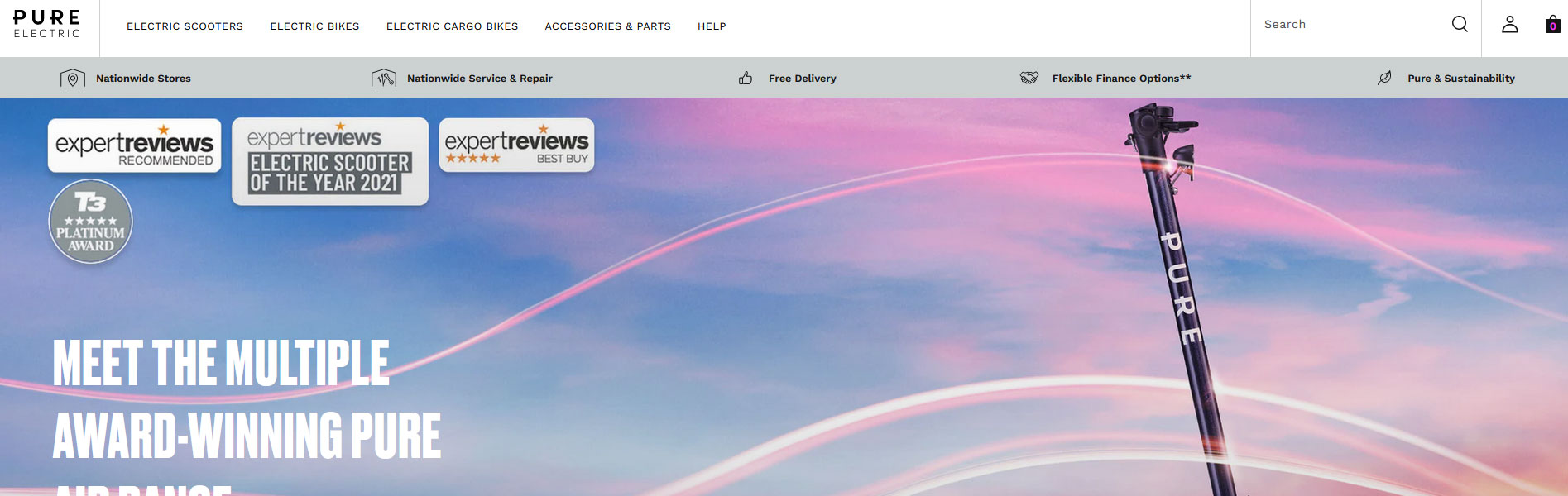Open the Electric Scooters menu
Screen dimensions: 1568x496
[x=185, y=26]
